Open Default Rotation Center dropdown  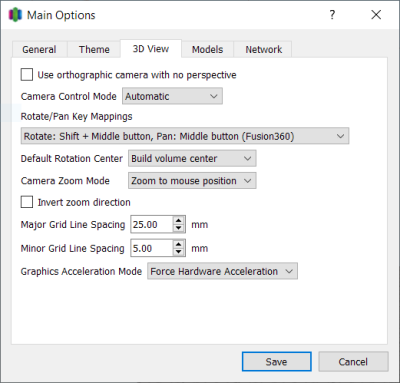(192, 158)
